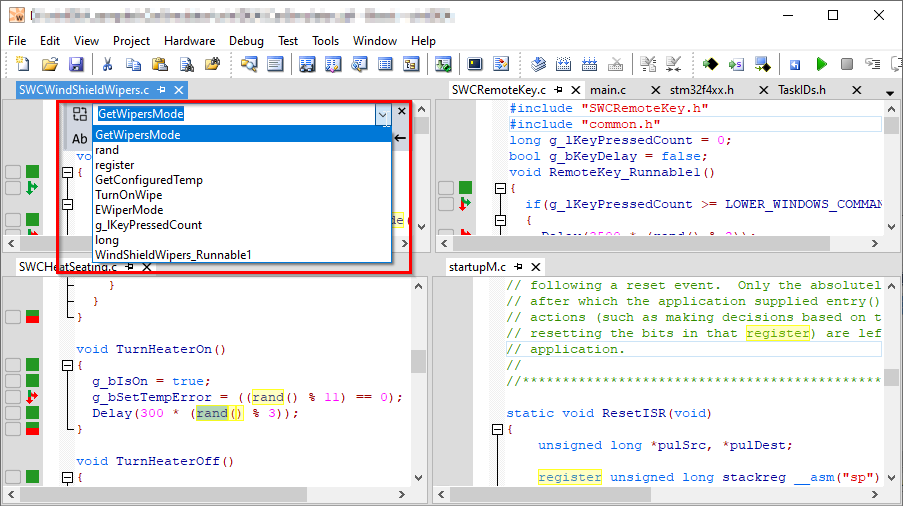Toggle checkbox beside TurnHeaterOn function line
This screenshot has width=903, height=506.
pos(13,365)
